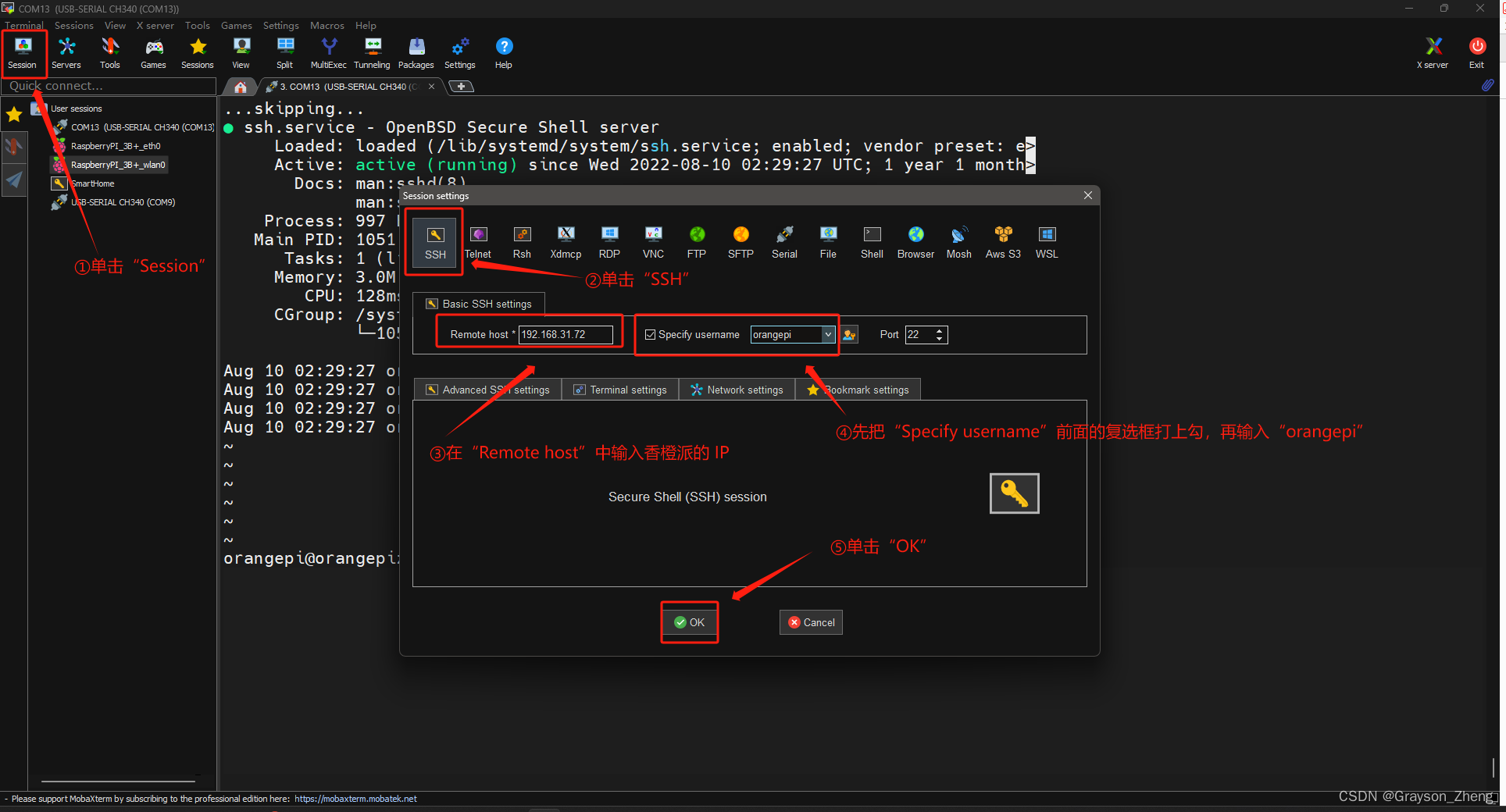Confirm with the OK button
The height and width of the screenshot is (812, 1506).
coord(690,622)
